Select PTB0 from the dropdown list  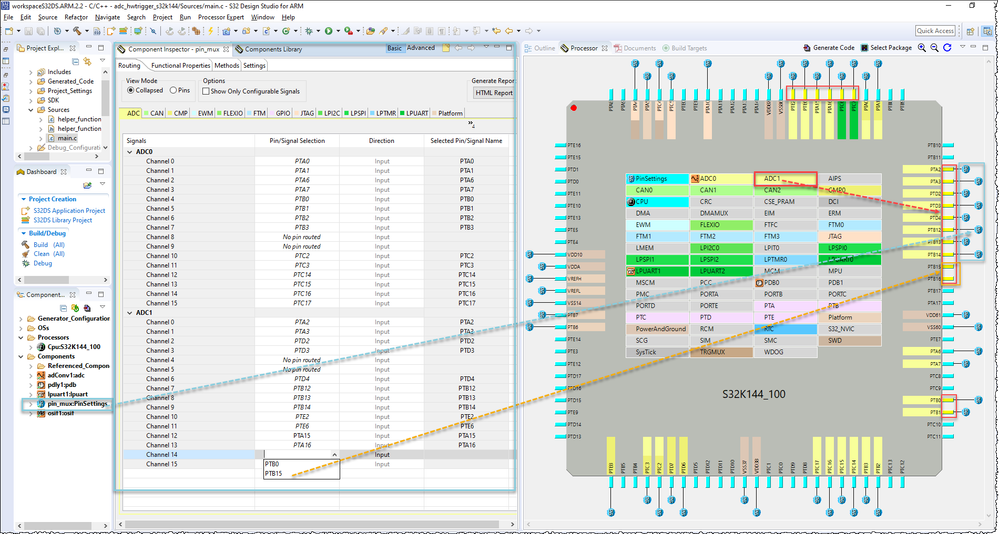271,464
